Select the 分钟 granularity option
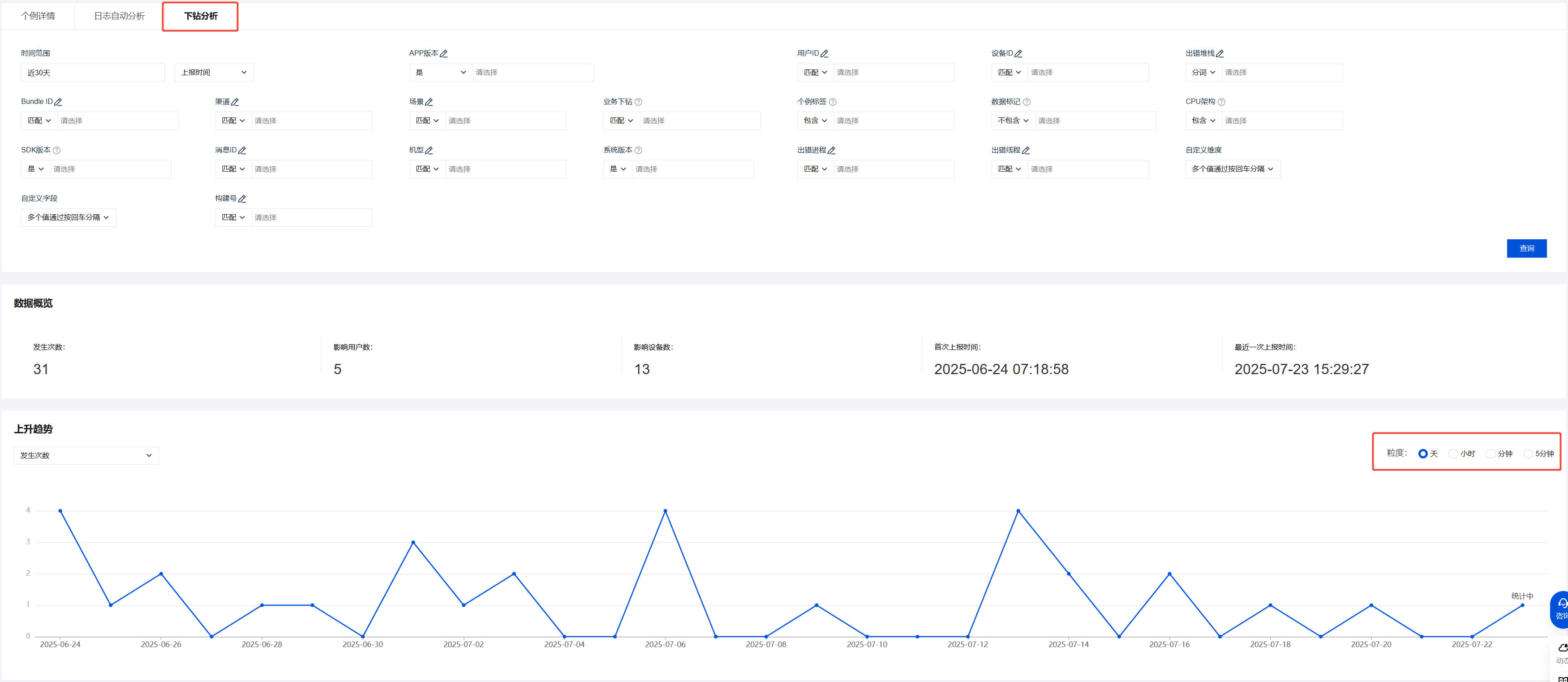 (1491, 453)
